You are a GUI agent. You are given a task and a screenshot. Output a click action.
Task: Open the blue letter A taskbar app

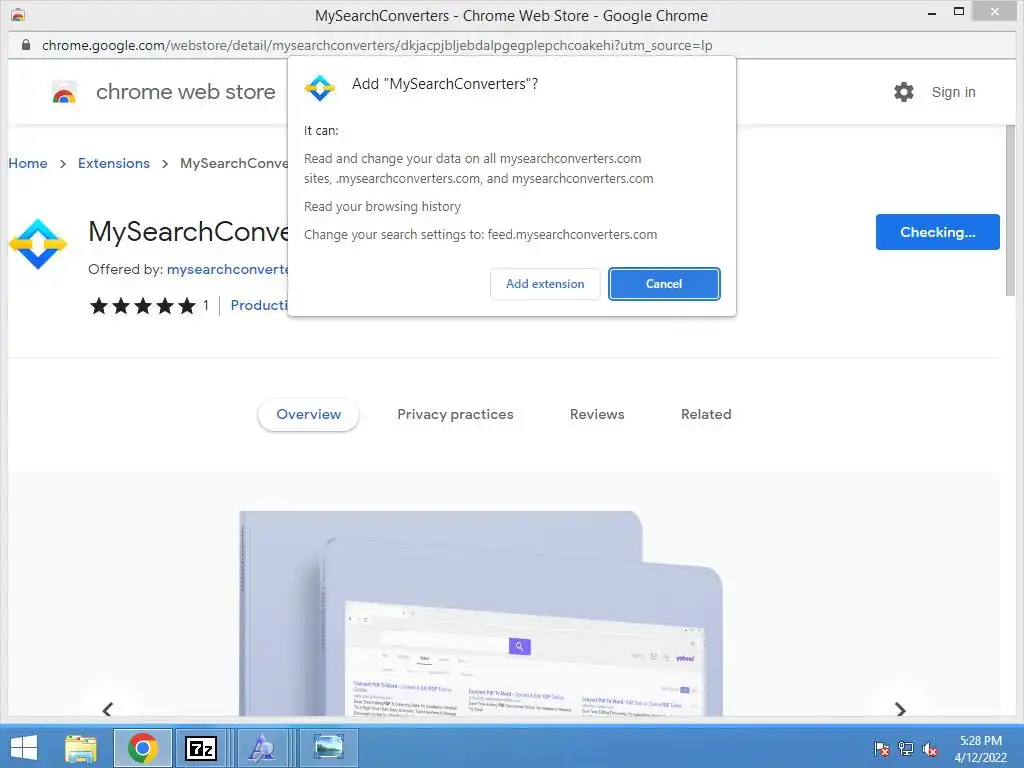coord(262,748)
